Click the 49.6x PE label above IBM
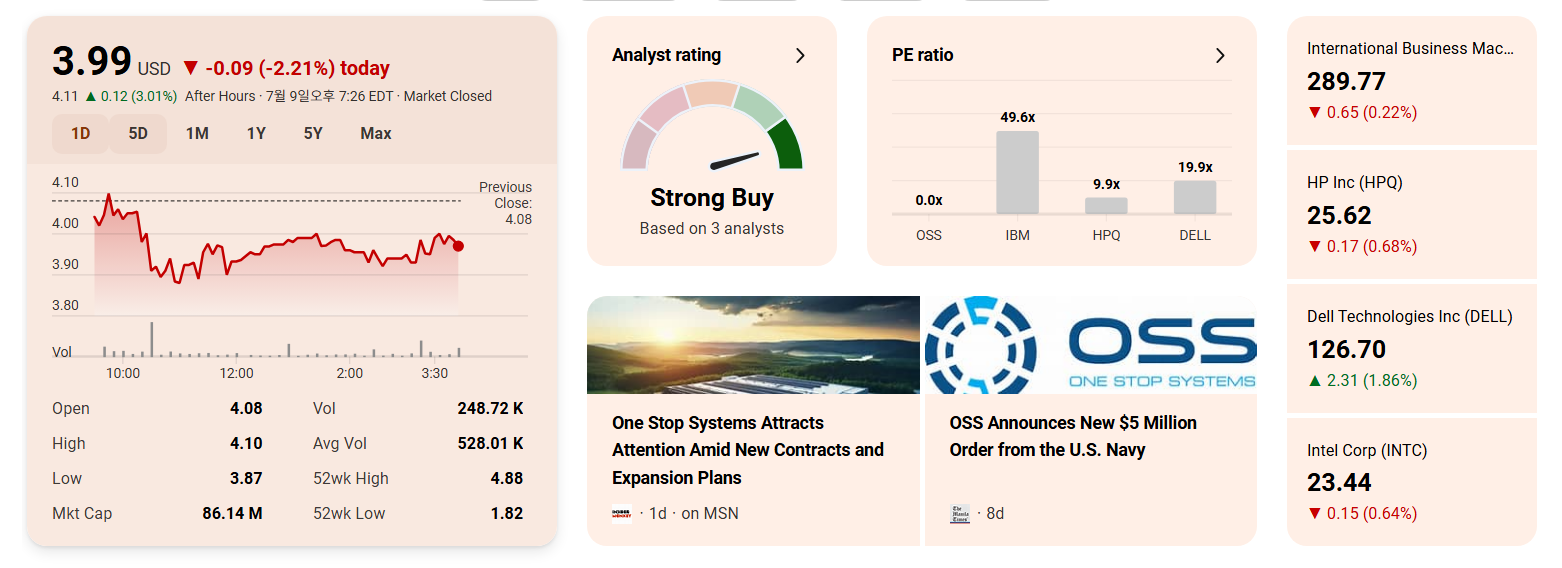Viewport: 1562px width, 568px height. [1017, 118]
